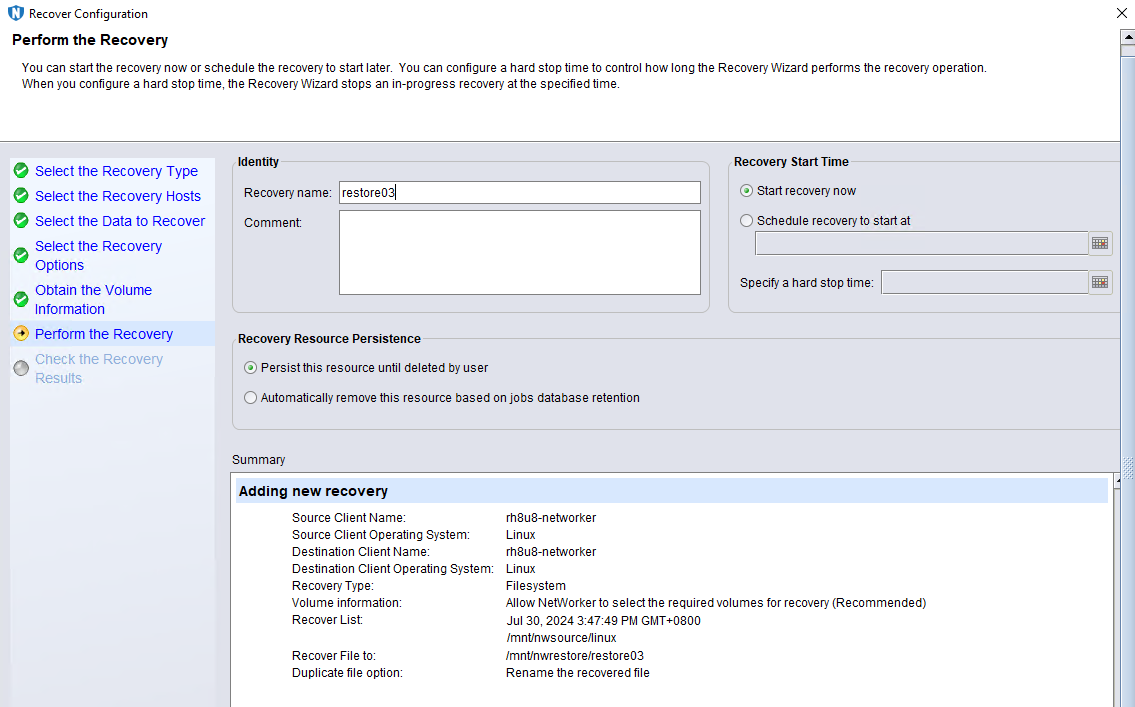Open the Perform the Recovery step

click(x=104, y=334)
